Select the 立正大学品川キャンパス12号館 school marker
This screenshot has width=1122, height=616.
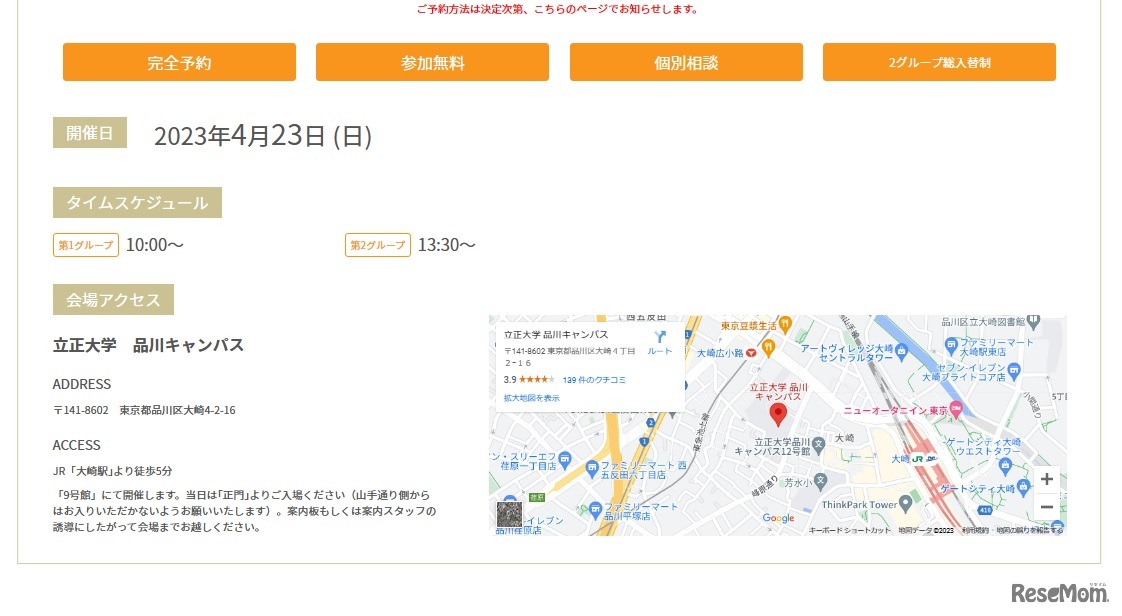(819, 444)
